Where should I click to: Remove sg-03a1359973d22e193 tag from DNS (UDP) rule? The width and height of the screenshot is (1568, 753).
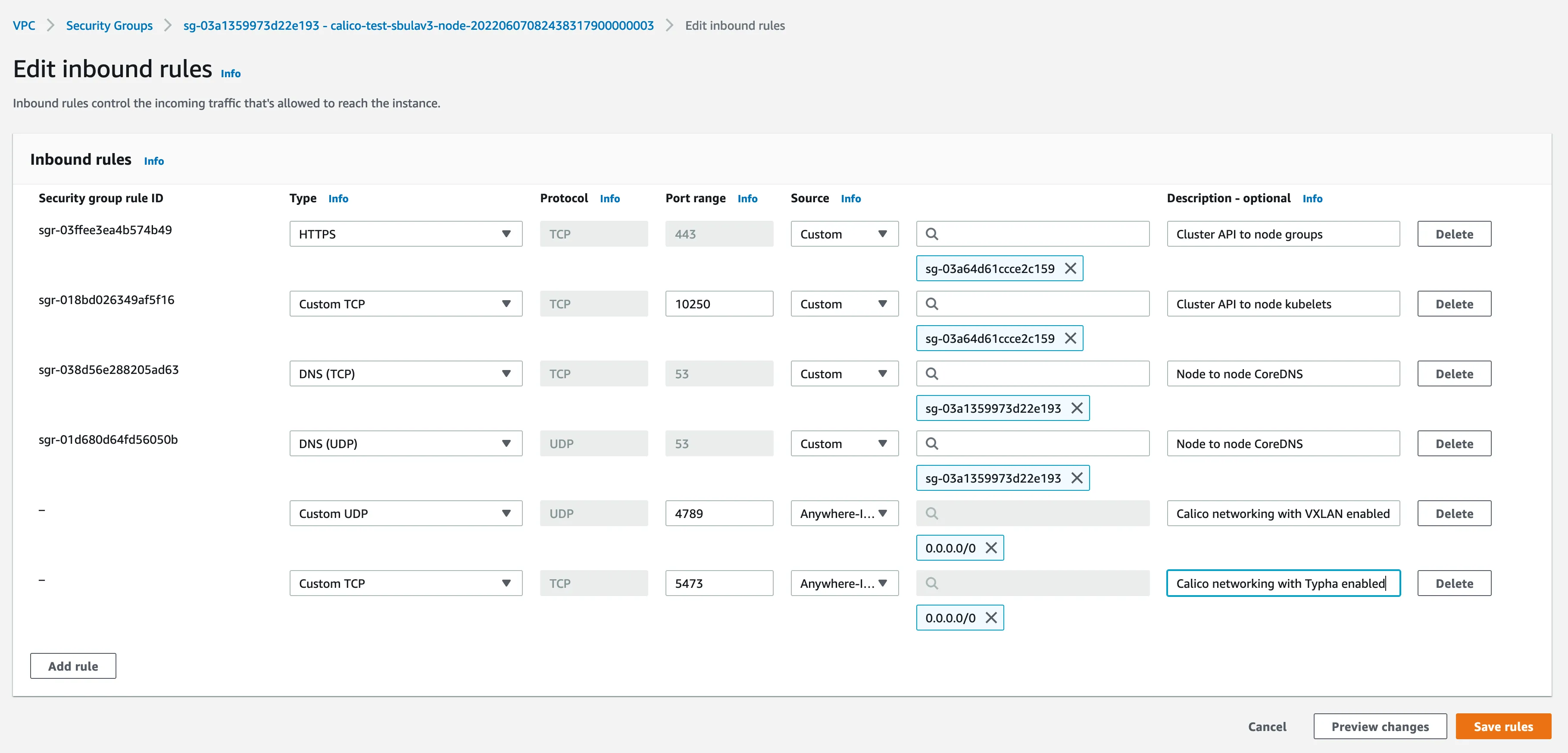coord(1077,477)
